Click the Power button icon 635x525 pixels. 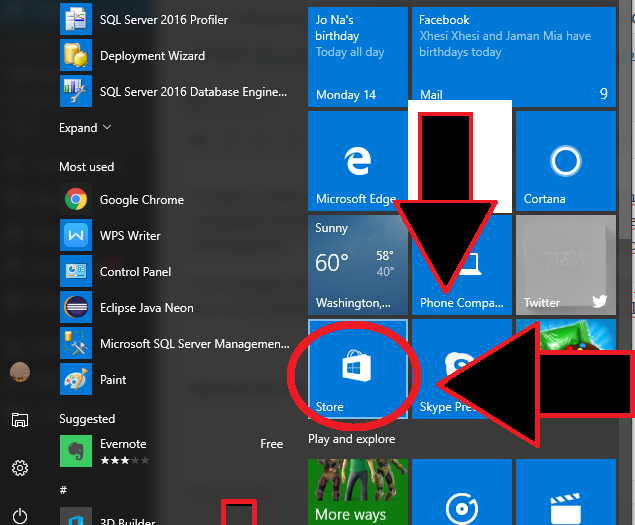coord(20,516)
